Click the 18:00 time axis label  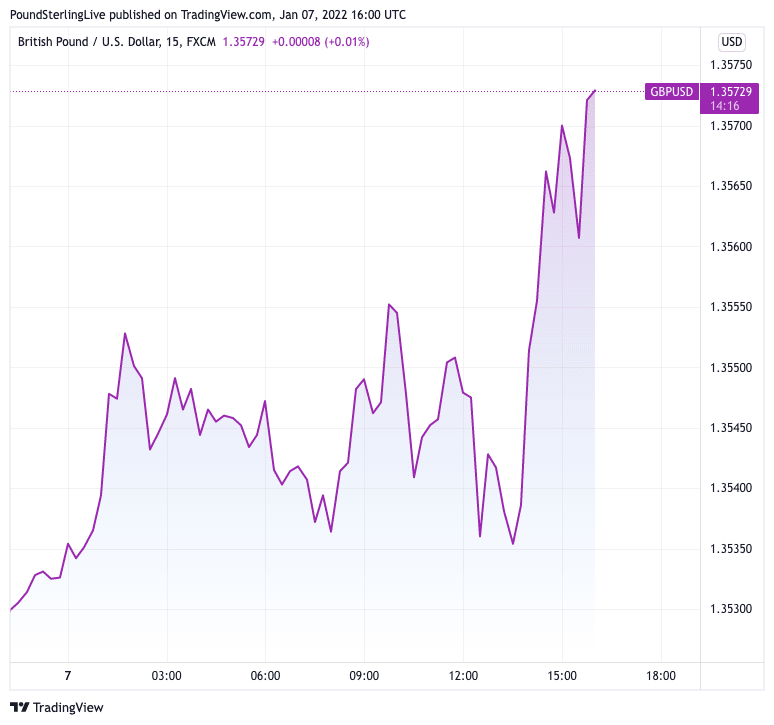point(661,676)
